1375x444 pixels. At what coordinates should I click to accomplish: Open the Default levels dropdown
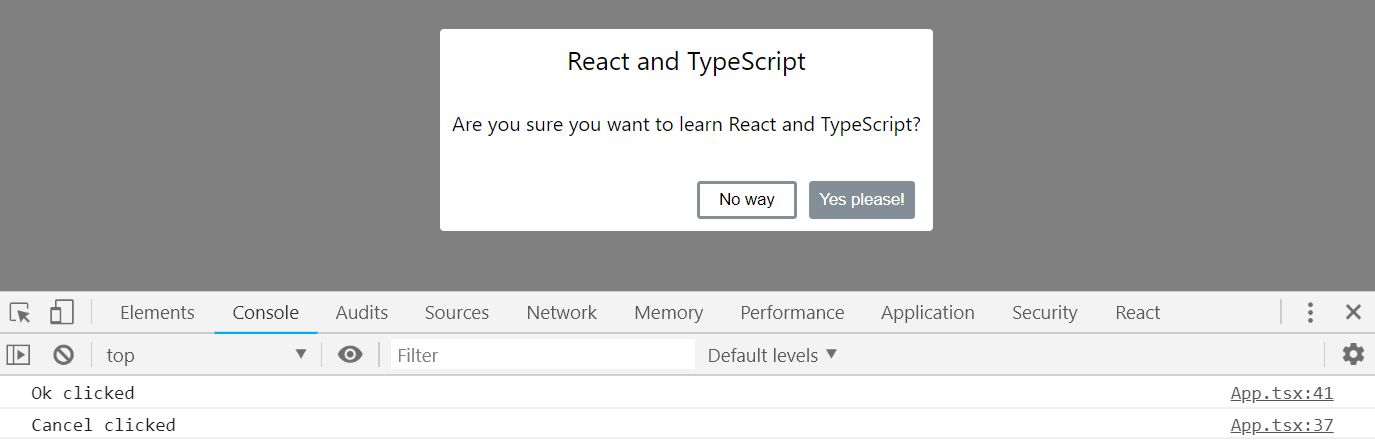point(772,355)
